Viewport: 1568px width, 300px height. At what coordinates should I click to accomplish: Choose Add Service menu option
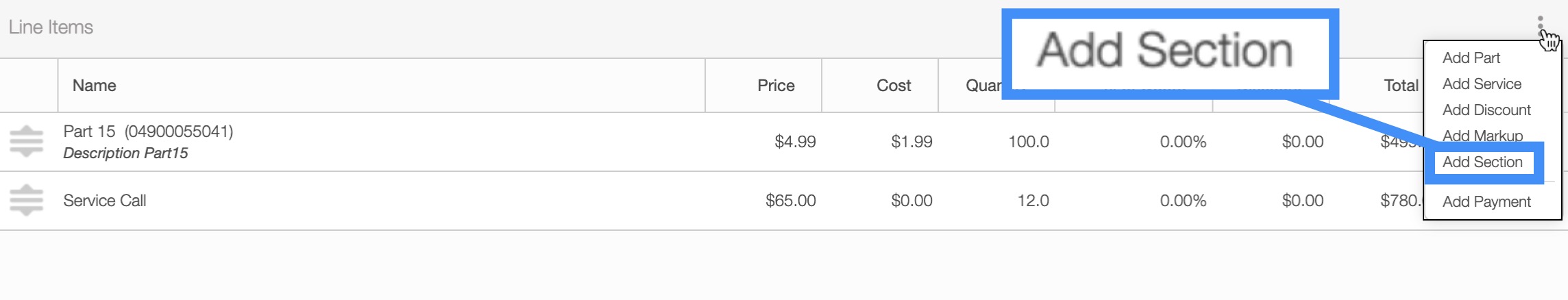[1482, 84]
